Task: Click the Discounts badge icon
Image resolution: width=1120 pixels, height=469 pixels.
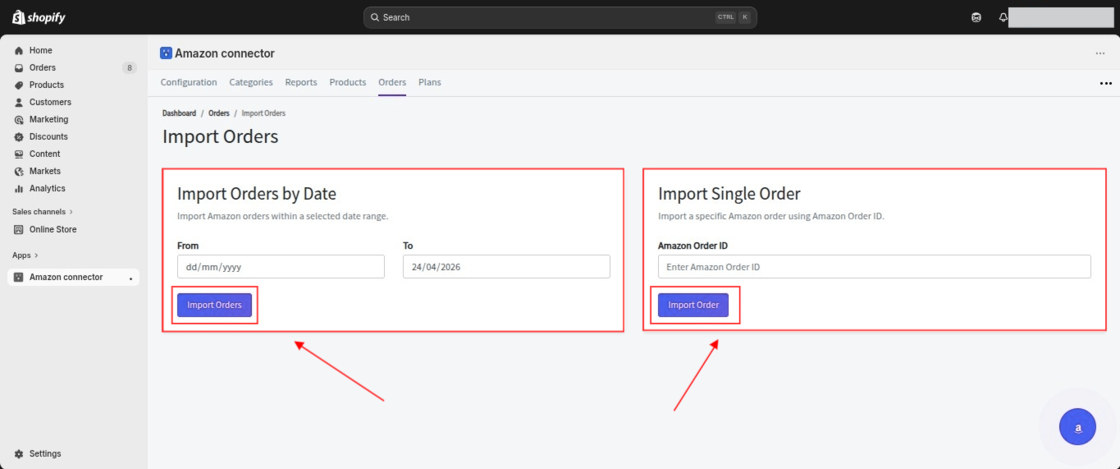Action: click(19, 137)
